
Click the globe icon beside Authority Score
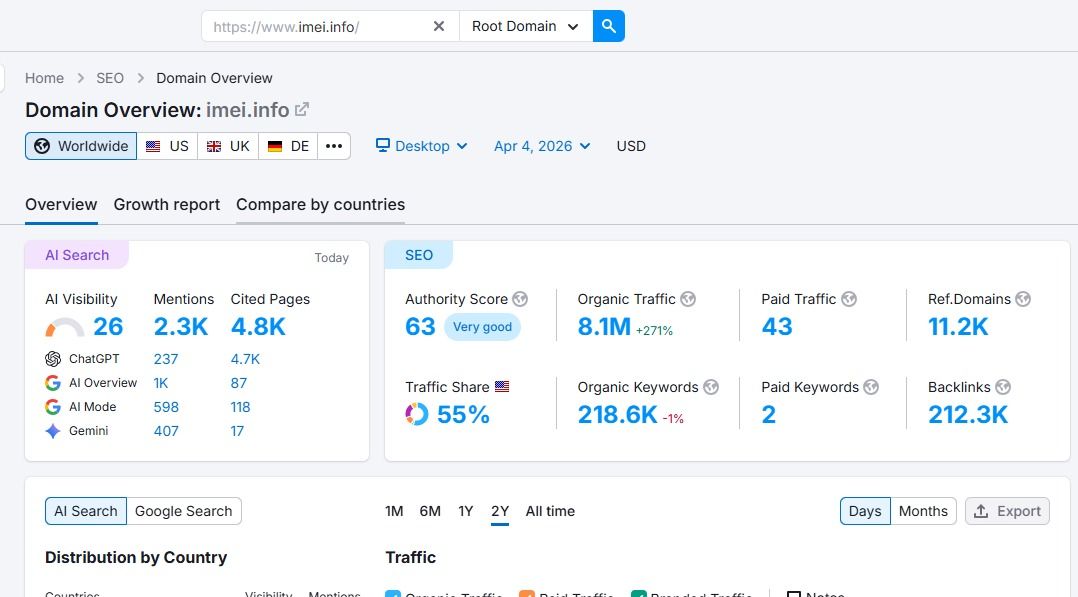[x=520, y=299]
